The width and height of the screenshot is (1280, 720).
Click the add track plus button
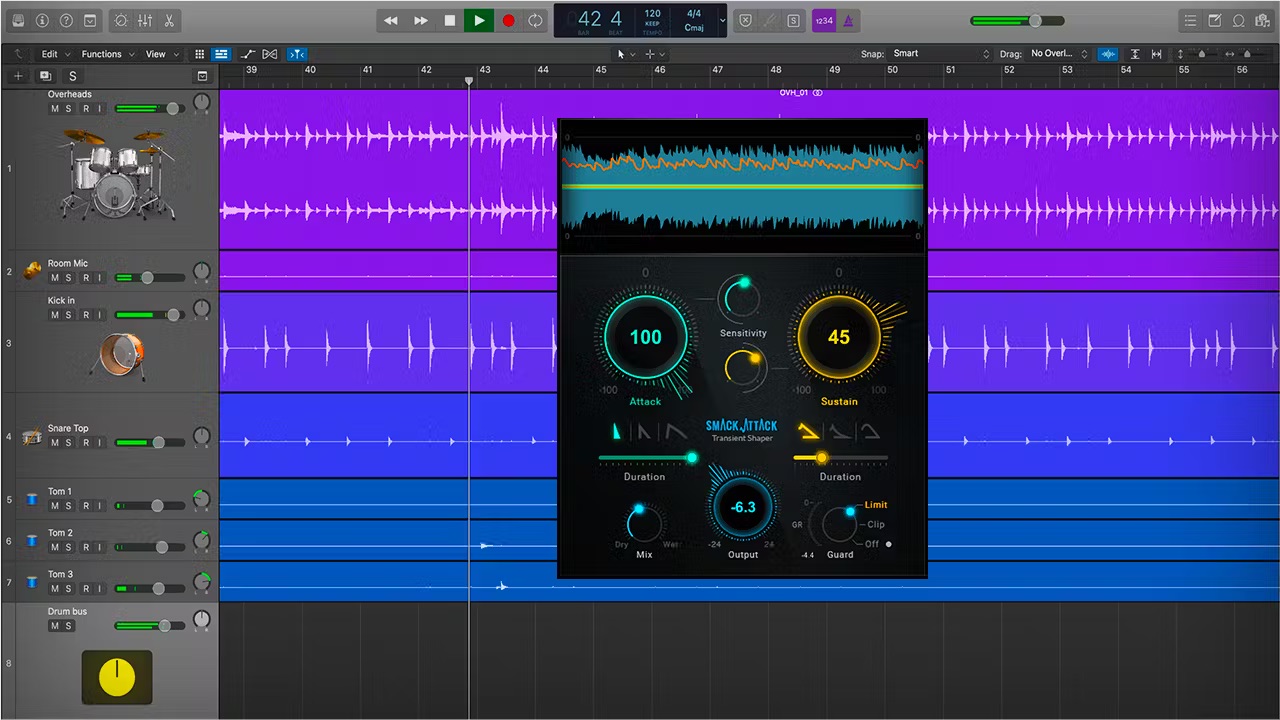tap(17, 76)
